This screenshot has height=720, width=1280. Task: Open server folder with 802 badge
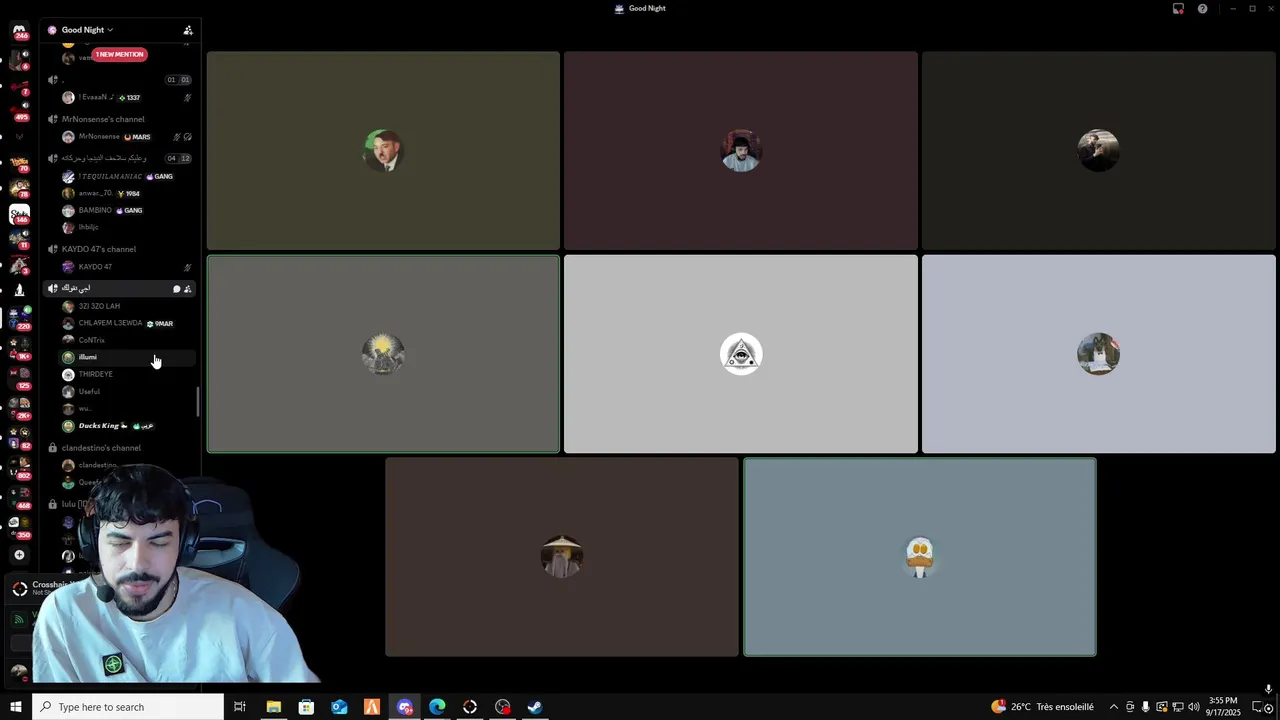coord(19,468)
